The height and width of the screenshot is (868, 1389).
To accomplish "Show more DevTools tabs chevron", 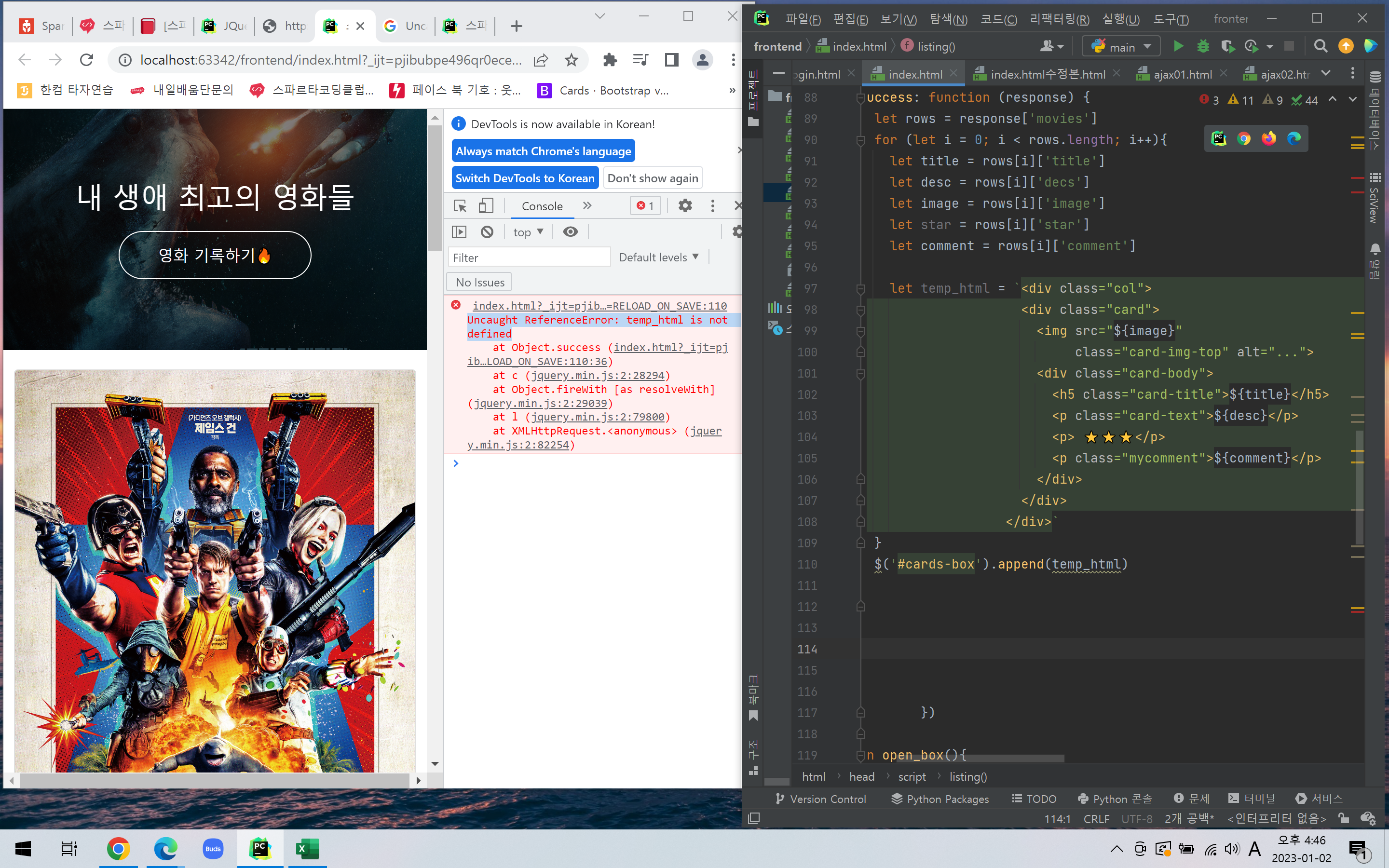I will point(586,205).
